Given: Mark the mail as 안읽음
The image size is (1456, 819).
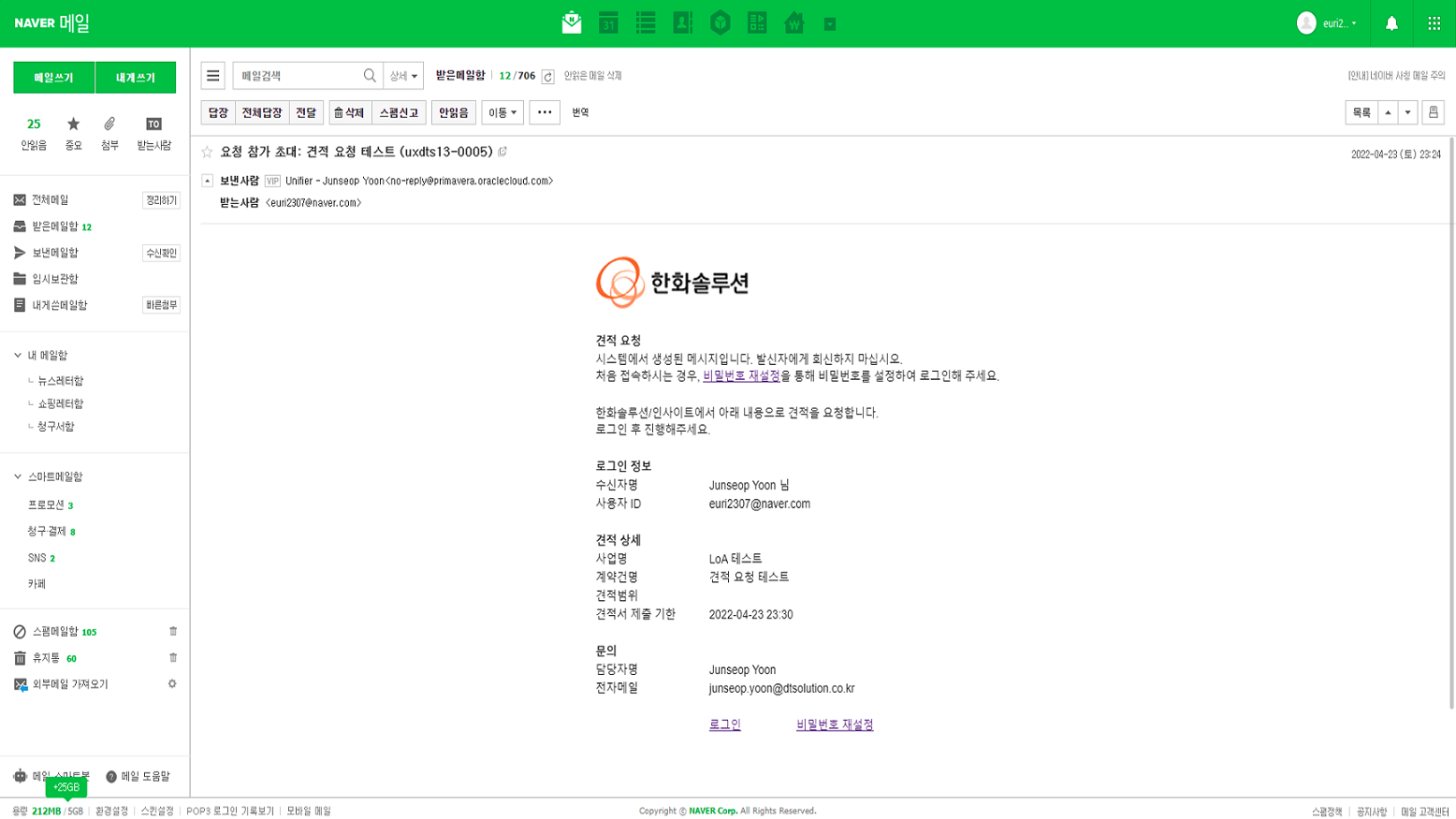Looking at the screenshot, I should pos(454,112).
